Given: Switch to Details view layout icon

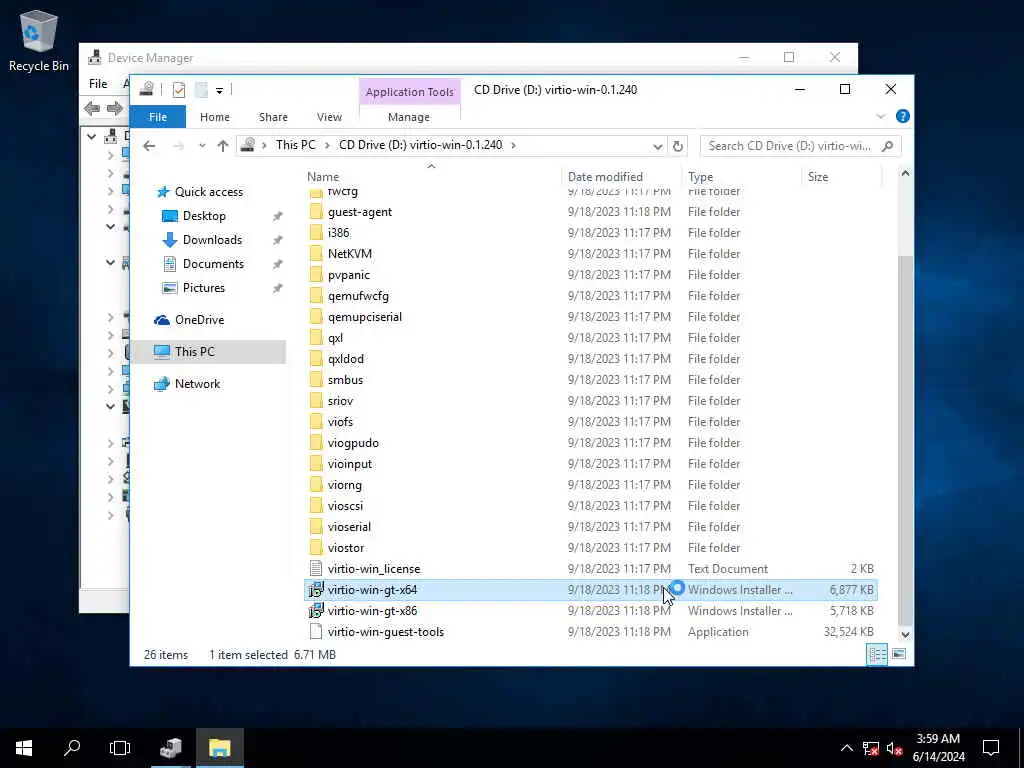Looking at the screenshot, I should coord(876,654).
